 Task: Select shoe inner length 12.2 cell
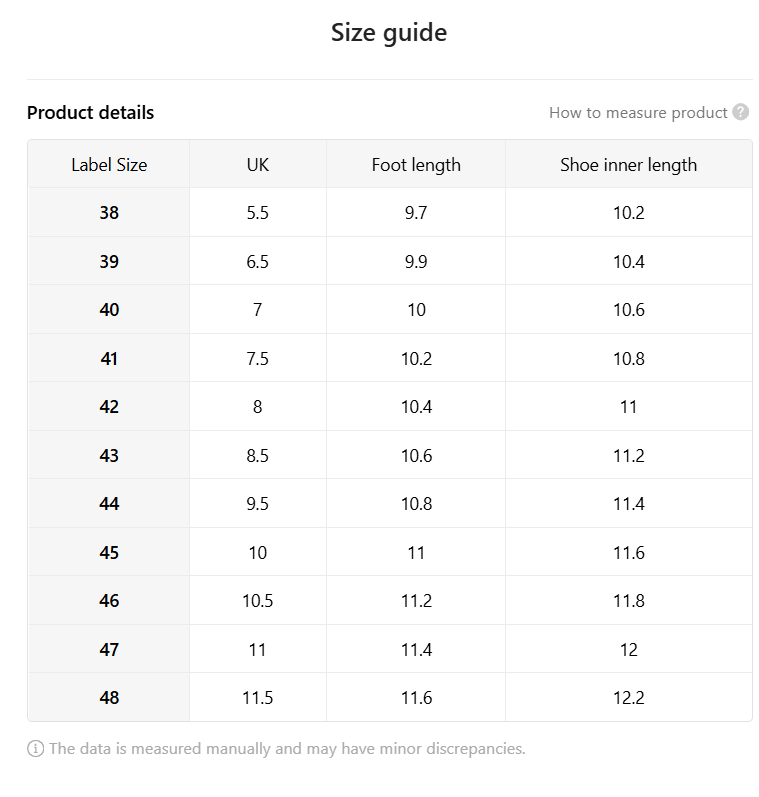(628, 697)
